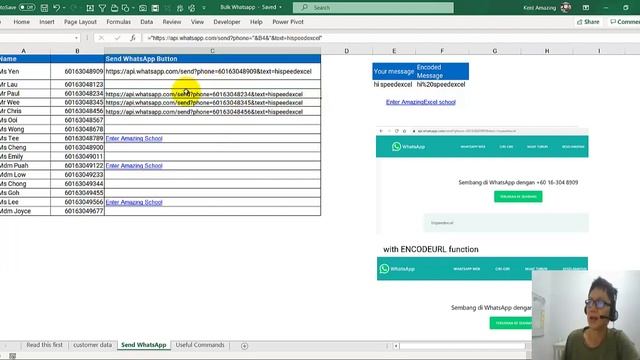This screenshot has width=640, height=360.
Task: Open the Page Layout ribbon tab
Action: pyautogui.click(x=80, y=22)
